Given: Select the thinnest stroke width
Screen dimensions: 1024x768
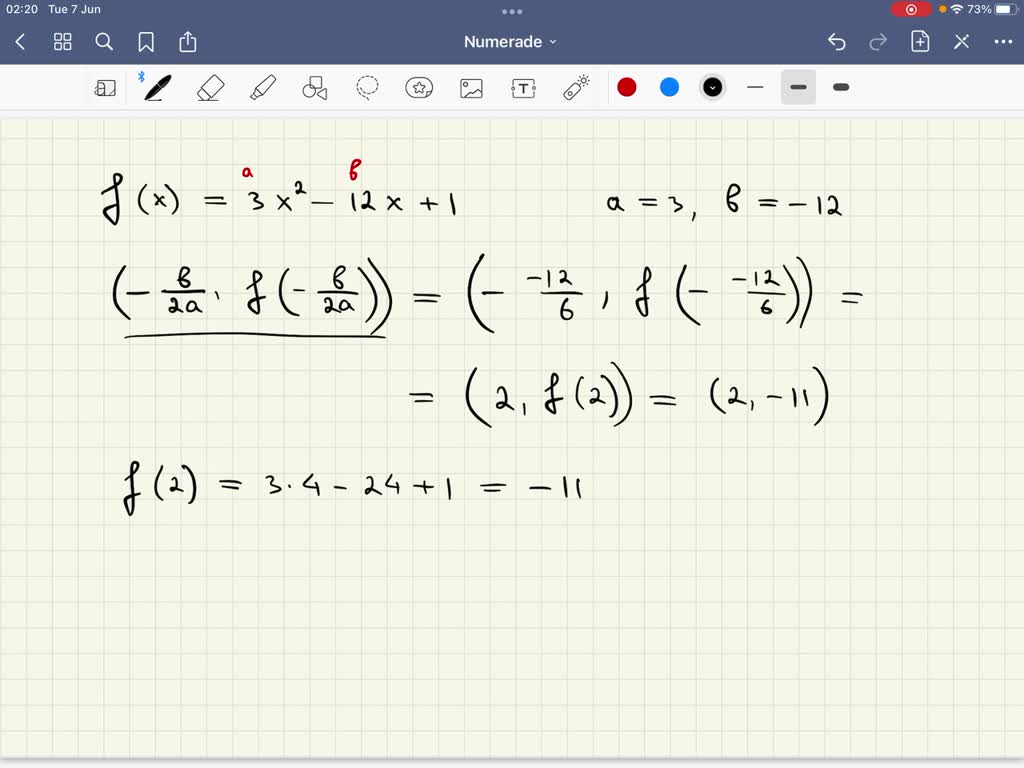Looking at the screenshot, I should 755,88.
